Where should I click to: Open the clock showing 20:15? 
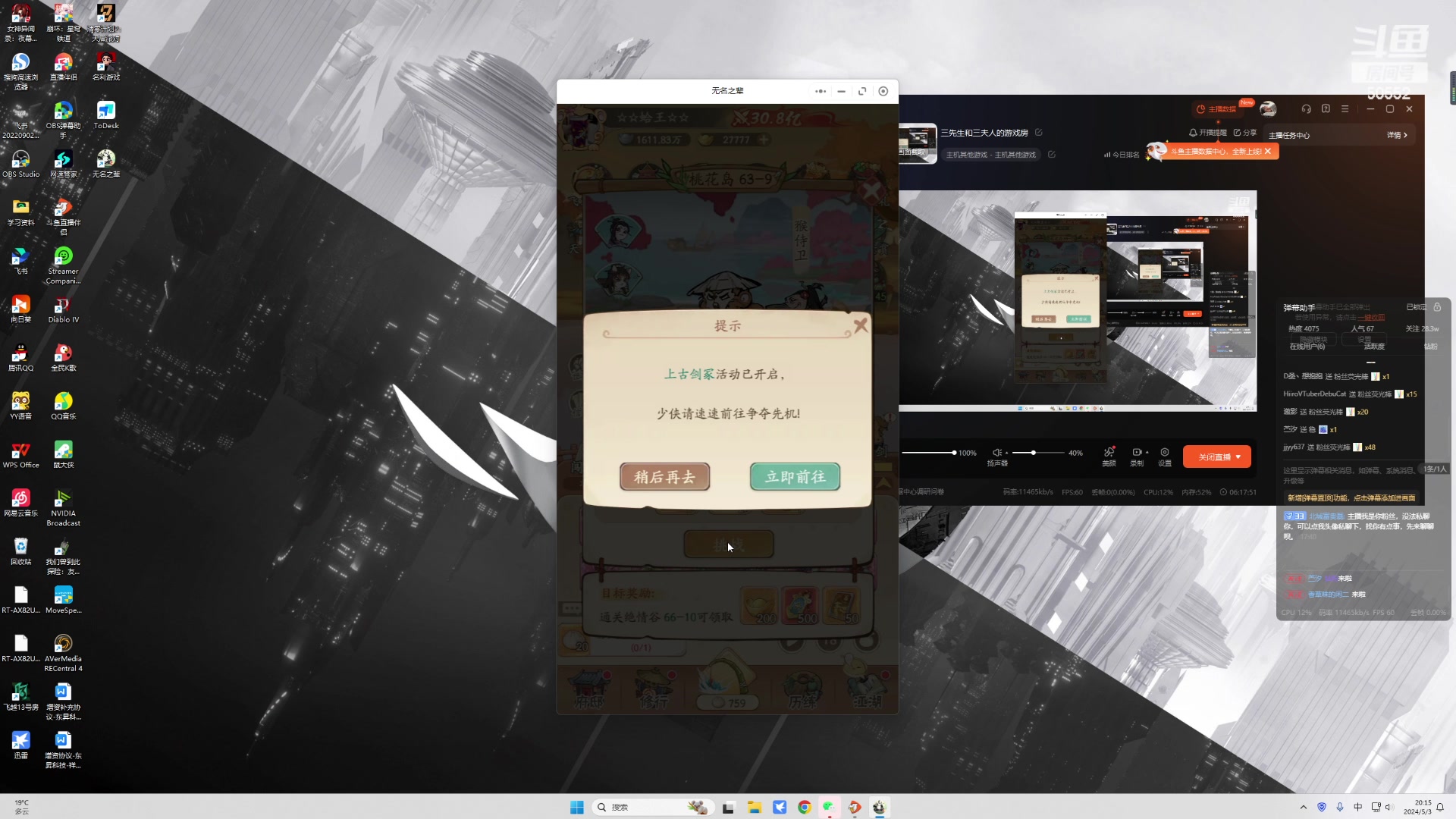click(x=1418, y=807)
